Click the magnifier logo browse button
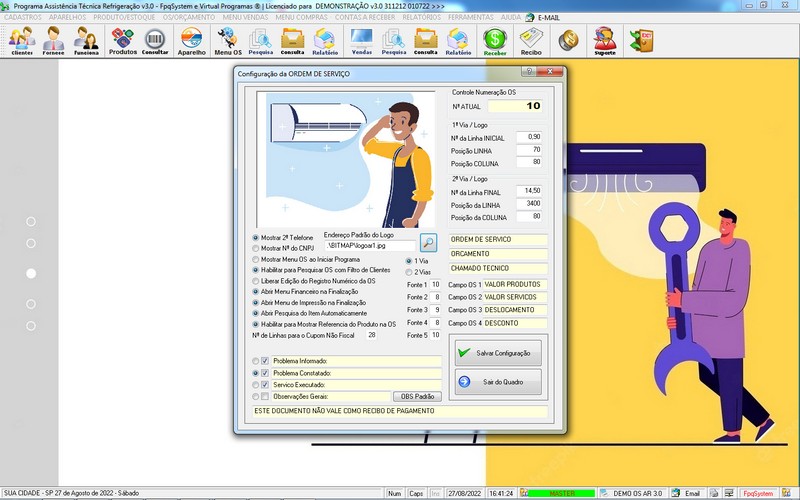The height and width of the screenshot is (500, 800). [x=428, y=242]
